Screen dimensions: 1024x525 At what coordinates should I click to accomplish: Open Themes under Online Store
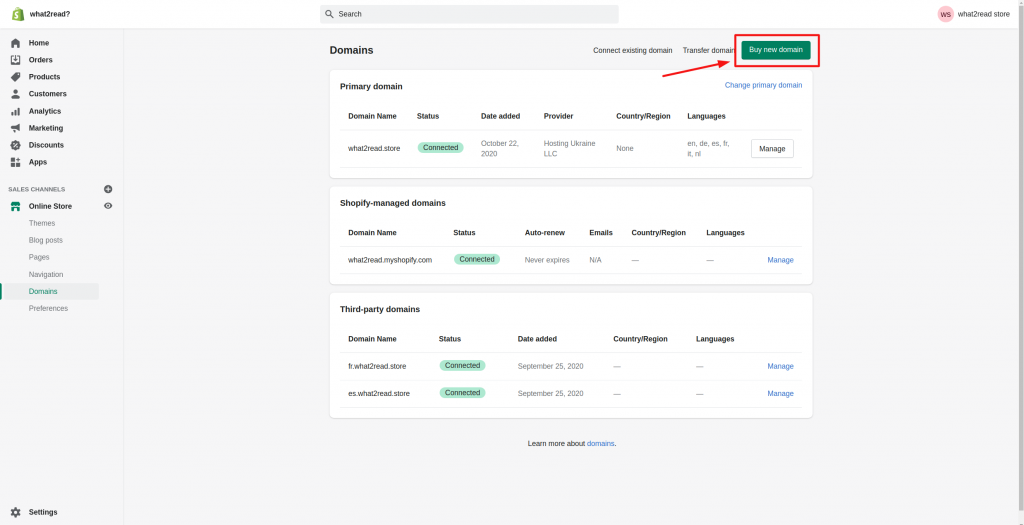42,223
